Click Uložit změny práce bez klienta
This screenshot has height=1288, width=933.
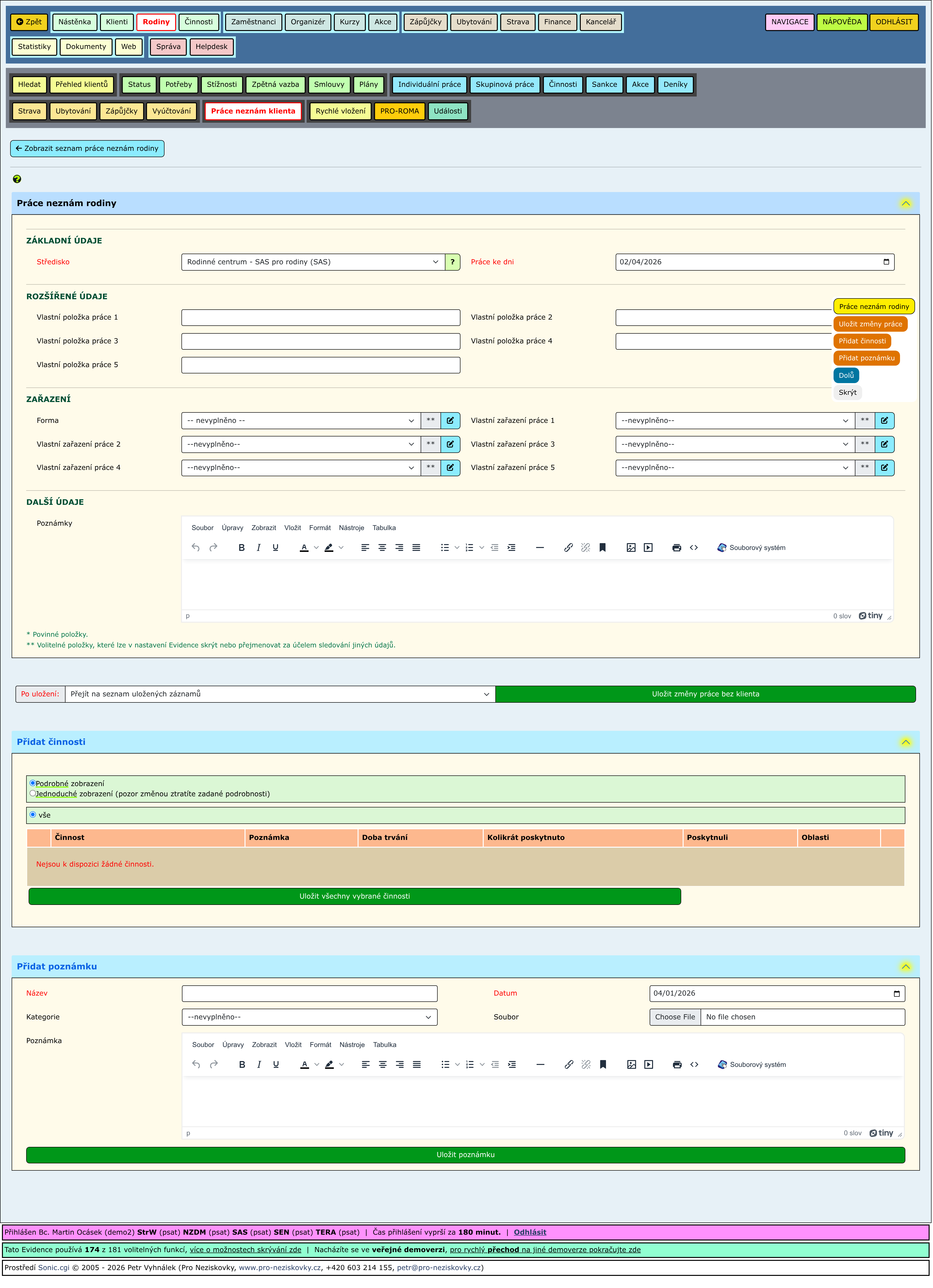click(x=706, y=694)
